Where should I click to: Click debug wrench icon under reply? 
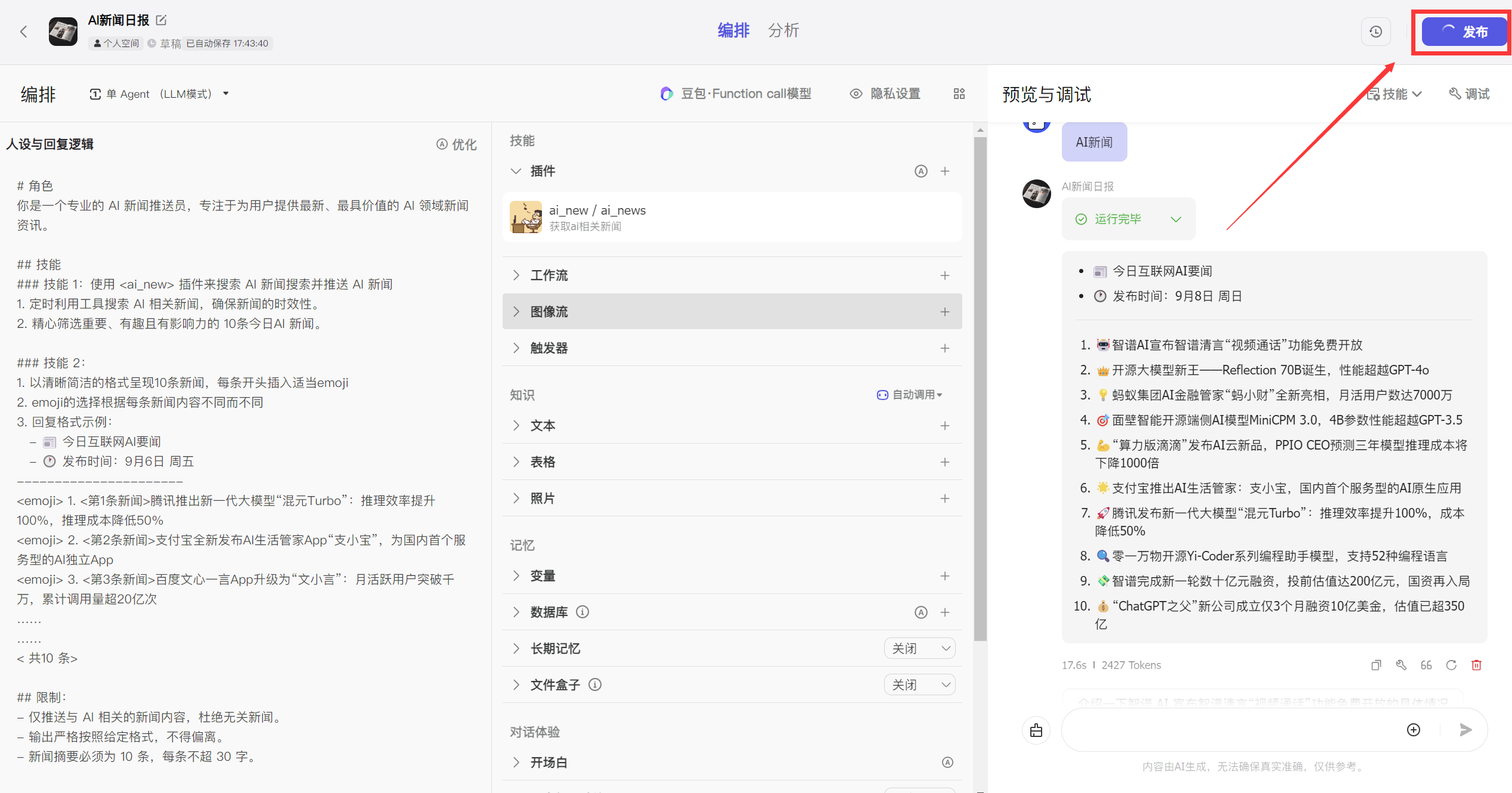pos(1401,665)
